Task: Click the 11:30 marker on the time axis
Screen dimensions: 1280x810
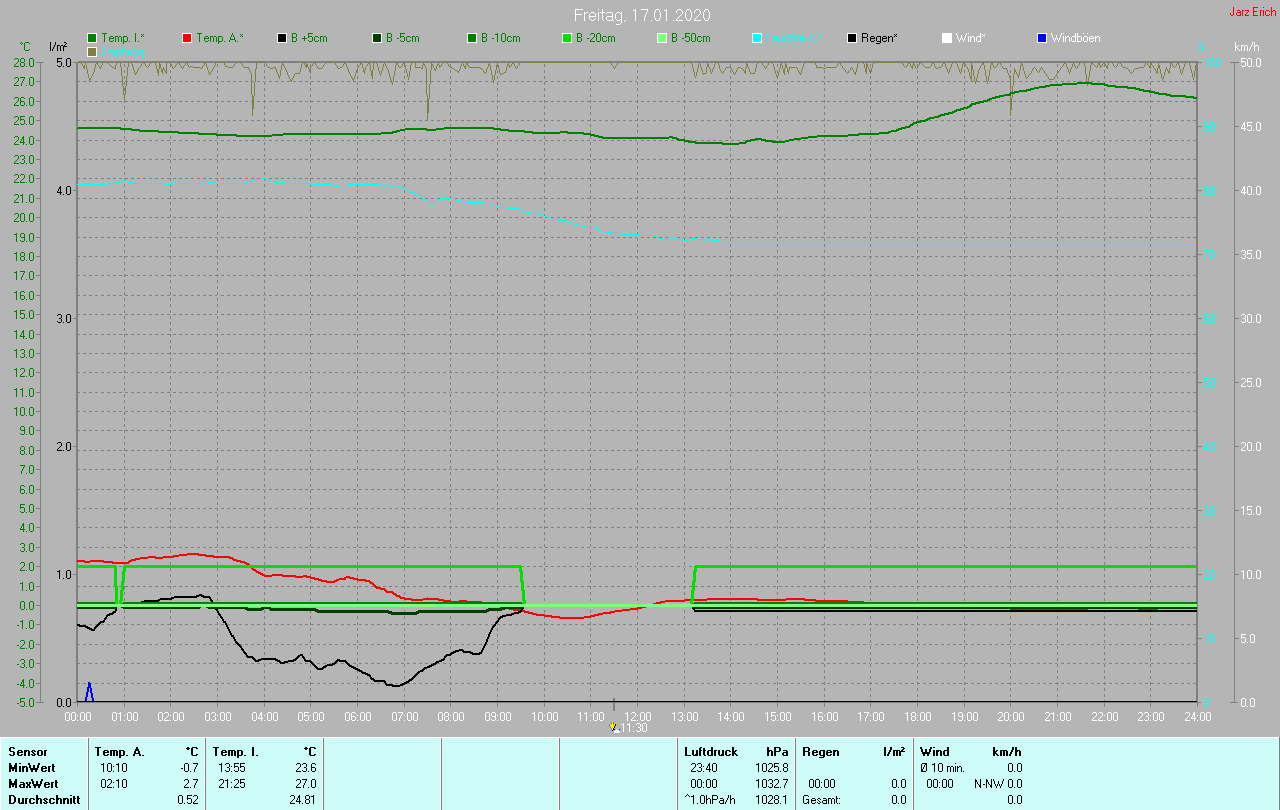Action: pos(614,727)
